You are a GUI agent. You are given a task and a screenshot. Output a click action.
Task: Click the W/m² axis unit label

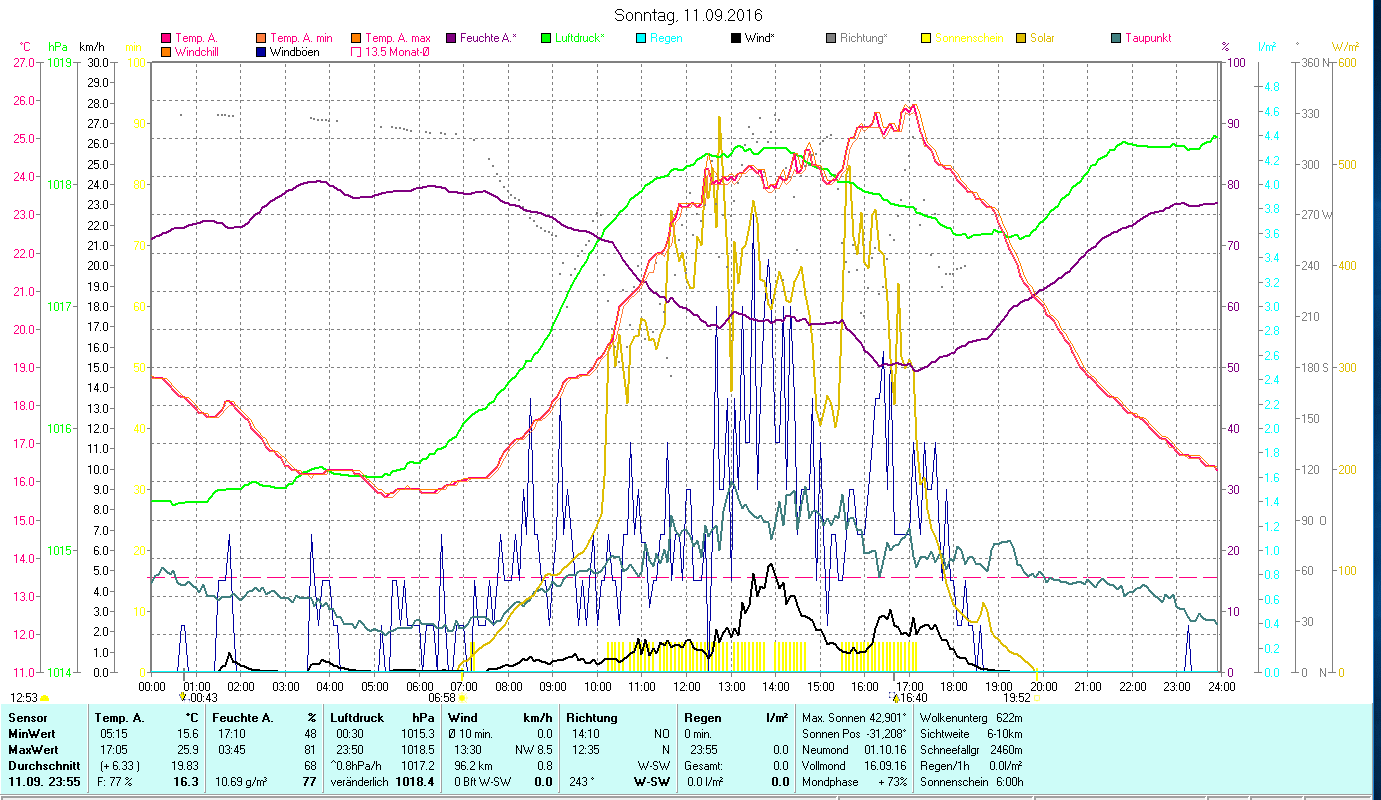(1345, 47)
